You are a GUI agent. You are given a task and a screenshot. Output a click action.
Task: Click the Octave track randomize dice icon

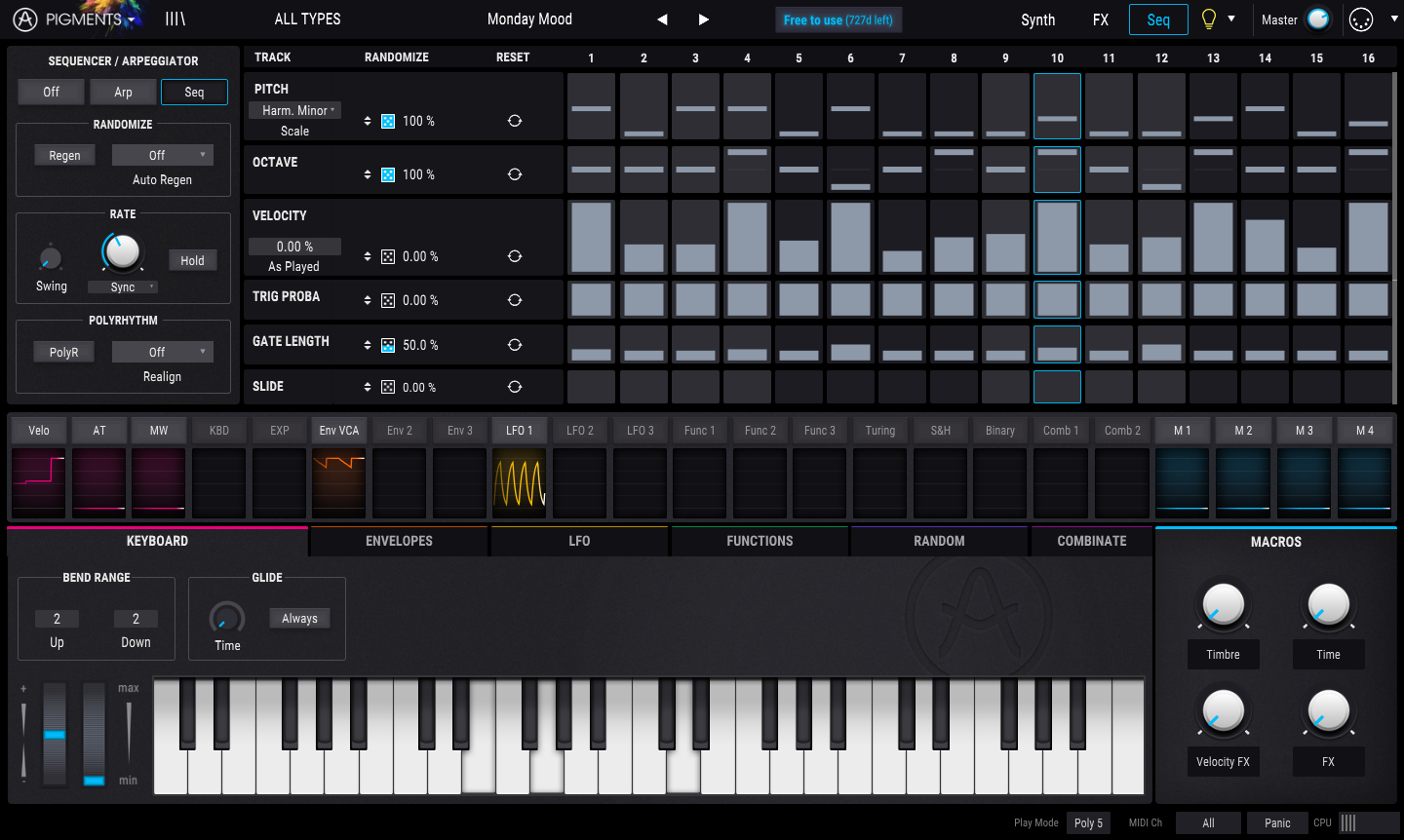coord(388,174)
